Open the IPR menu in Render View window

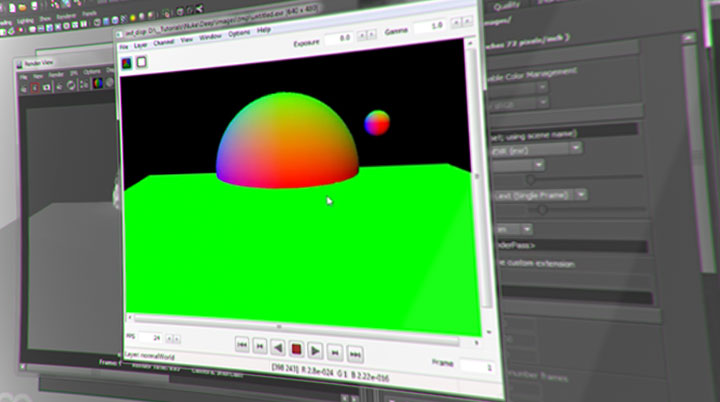[73, 73]
